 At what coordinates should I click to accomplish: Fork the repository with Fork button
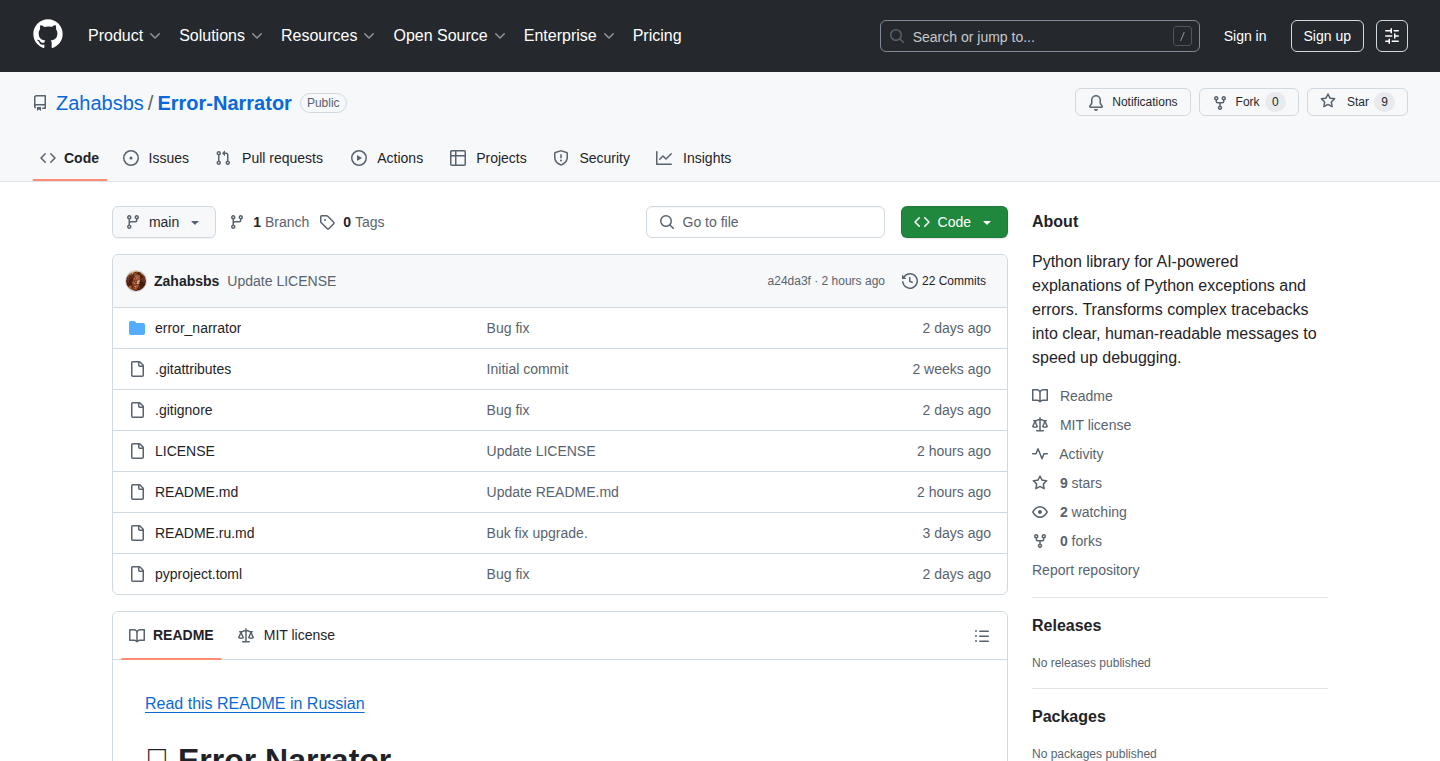tap(1249, 102)
